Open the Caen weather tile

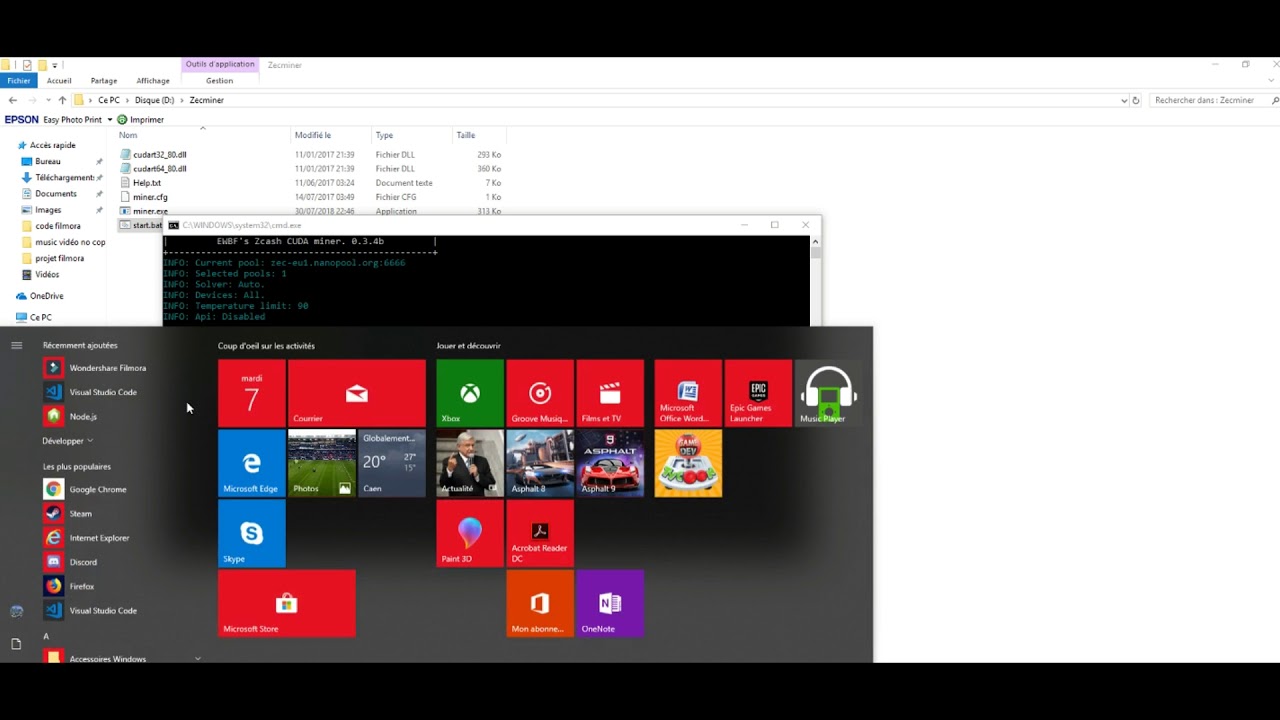[392, 463]
